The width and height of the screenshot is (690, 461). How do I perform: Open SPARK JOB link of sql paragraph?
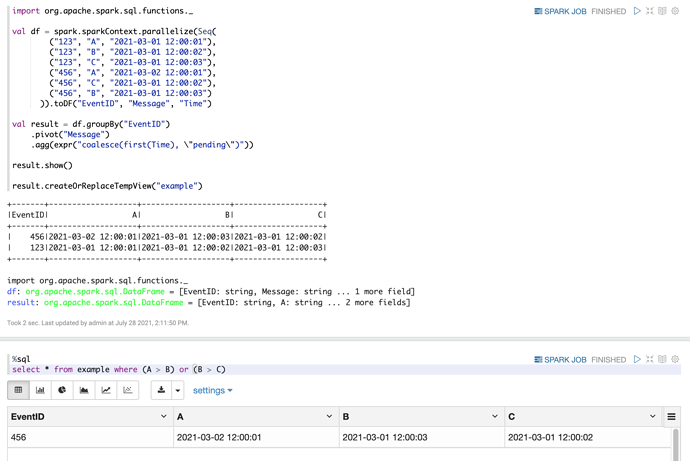tap(560, 359)
